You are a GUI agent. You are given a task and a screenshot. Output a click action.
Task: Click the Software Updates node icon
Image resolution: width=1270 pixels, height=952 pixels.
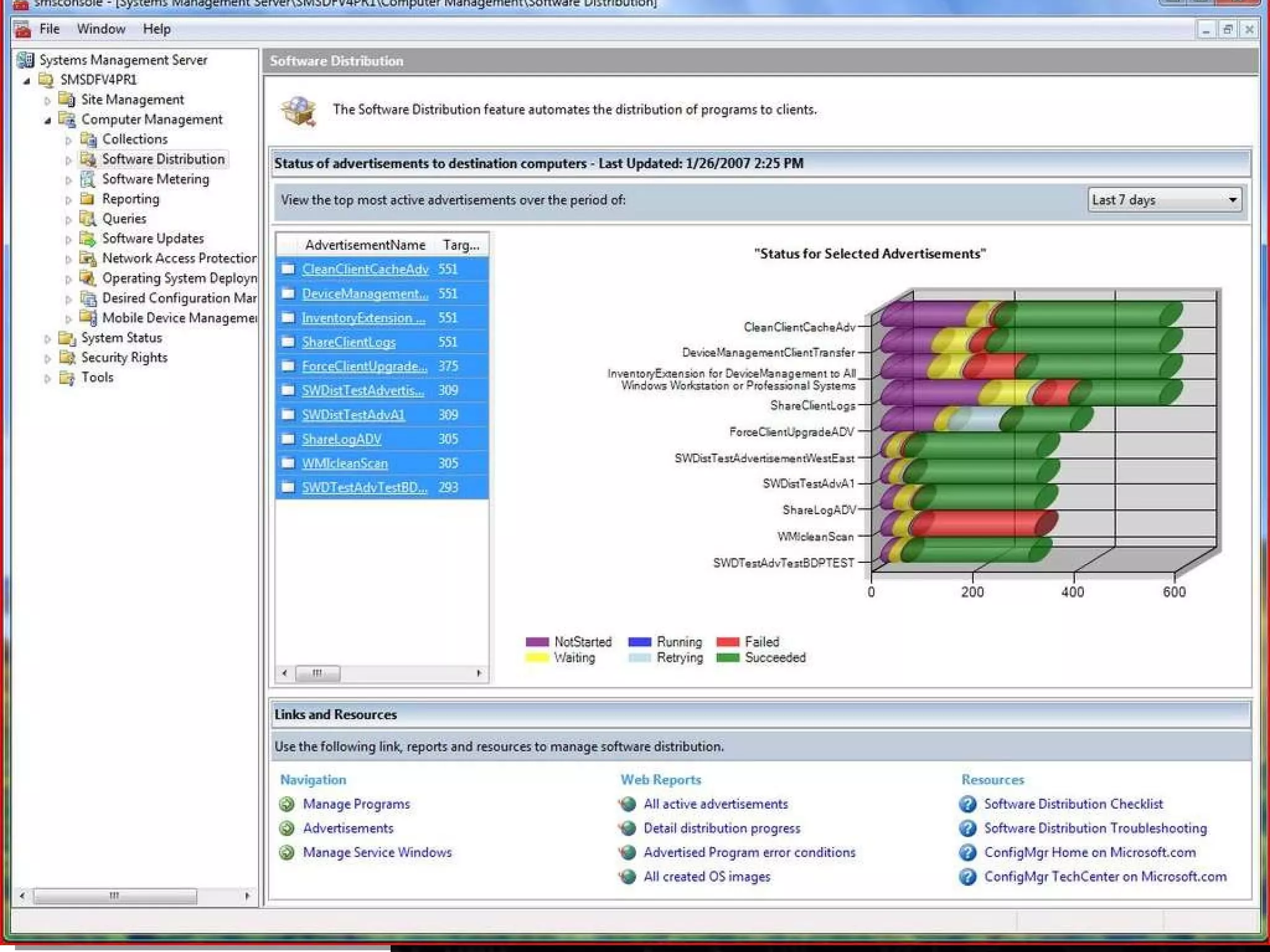(88, 239)
